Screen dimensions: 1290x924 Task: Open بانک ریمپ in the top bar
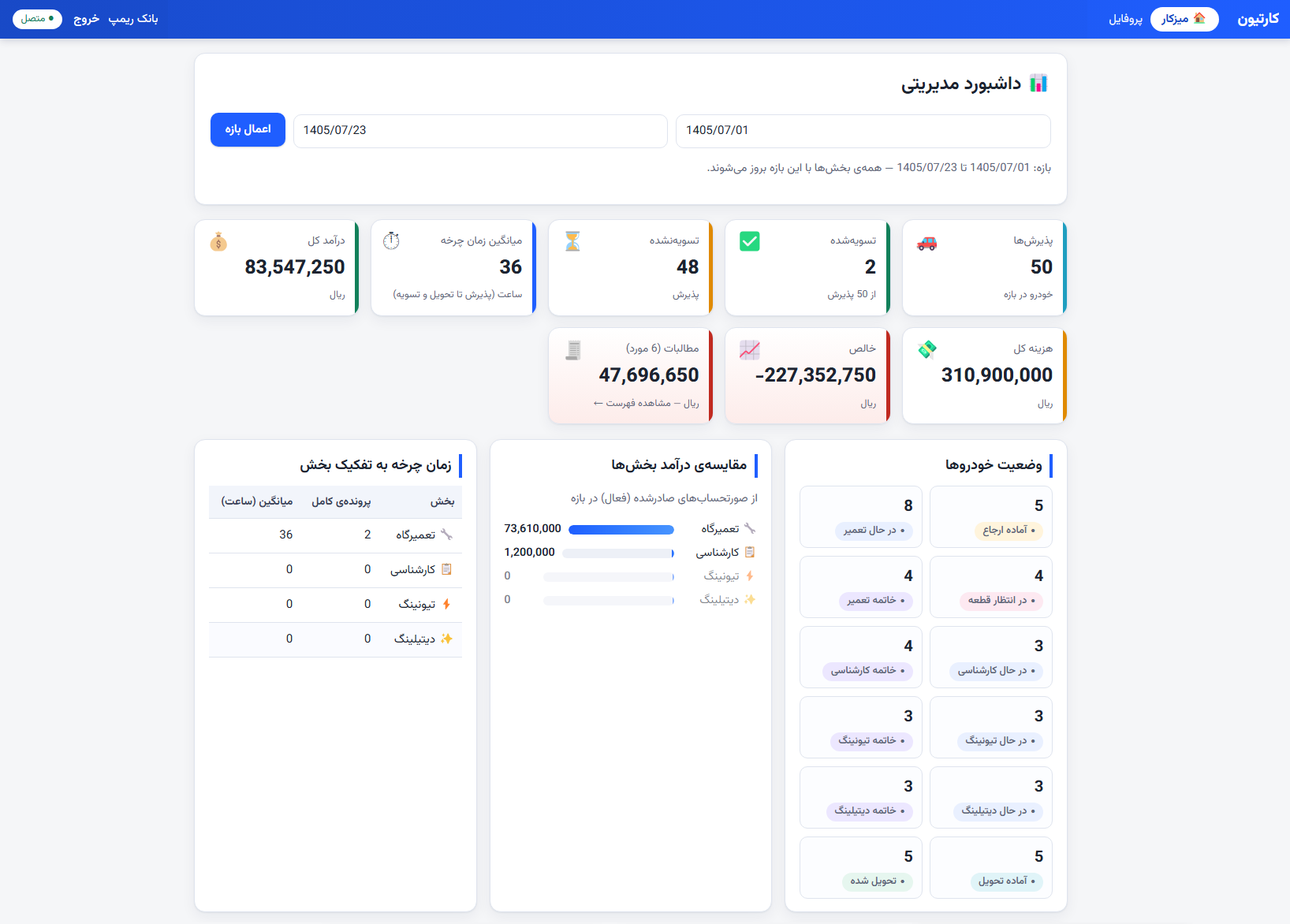[133, 19]
